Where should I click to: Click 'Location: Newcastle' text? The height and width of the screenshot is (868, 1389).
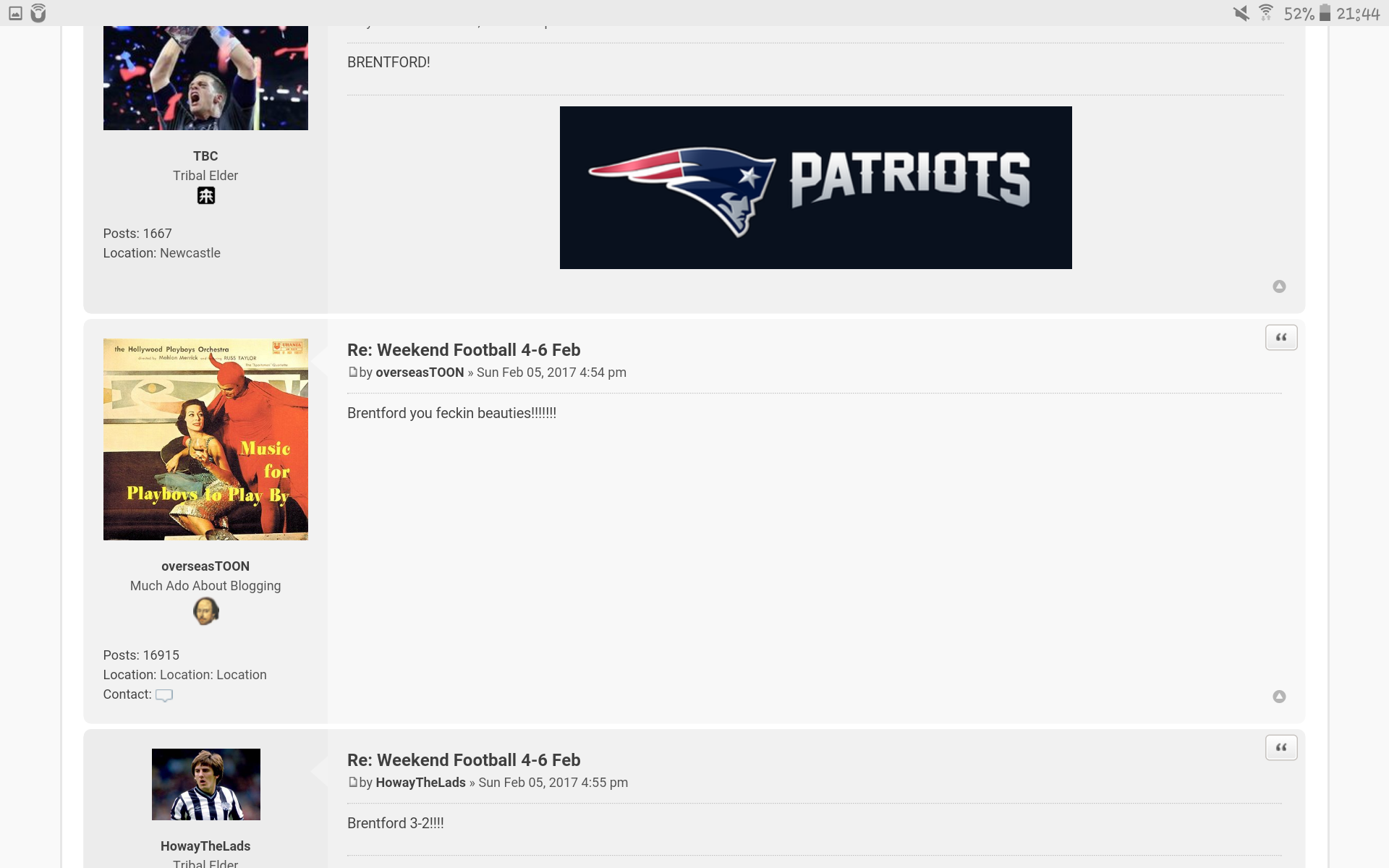click(161, 253)
